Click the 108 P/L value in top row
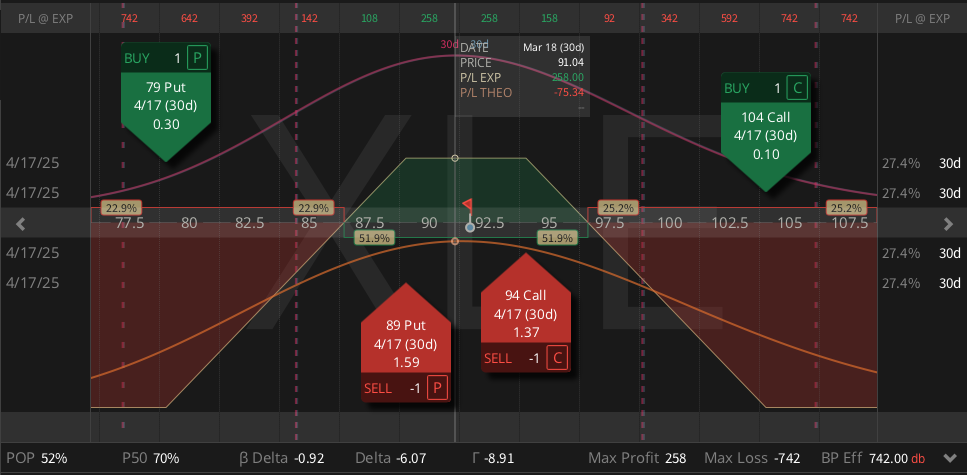The width and height of the screenshot is (967, 475). [x=369, y=19]
